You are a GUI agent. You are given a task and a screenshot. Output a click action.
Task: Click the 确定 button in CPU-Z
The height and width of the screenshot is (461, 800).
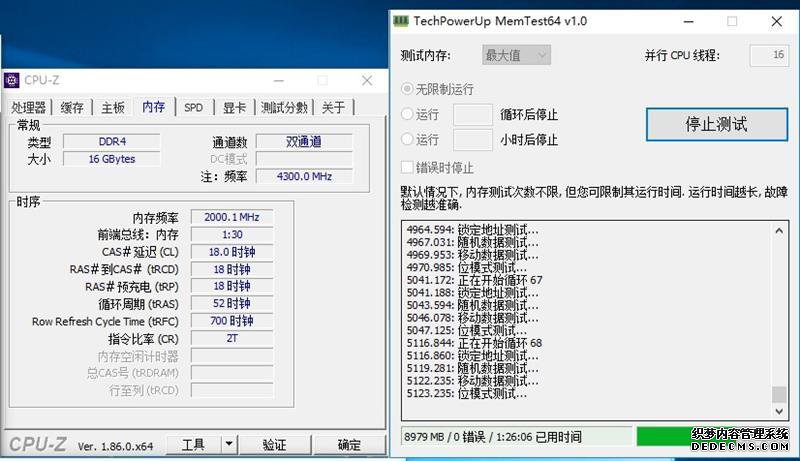[349, 445]
